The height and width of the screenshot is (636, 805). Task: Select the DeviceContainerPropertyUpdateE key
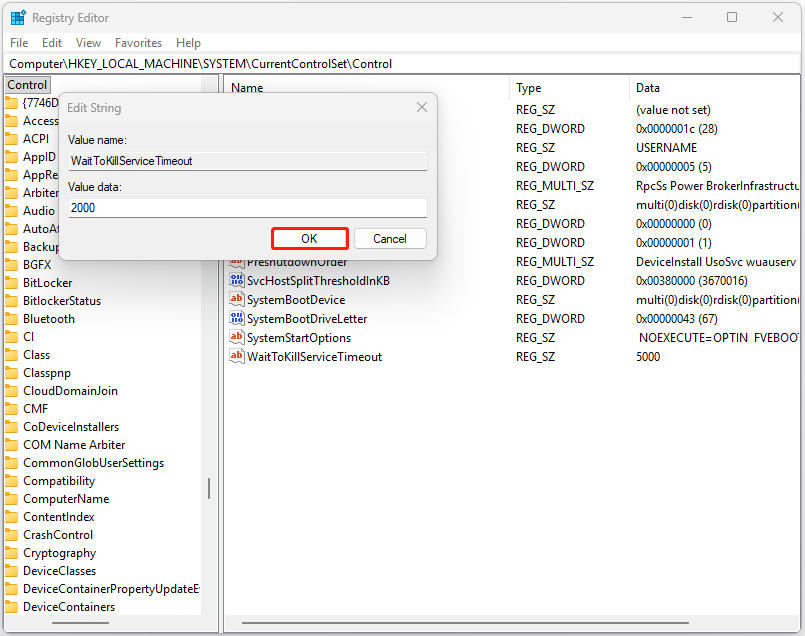tap(111, 589)
